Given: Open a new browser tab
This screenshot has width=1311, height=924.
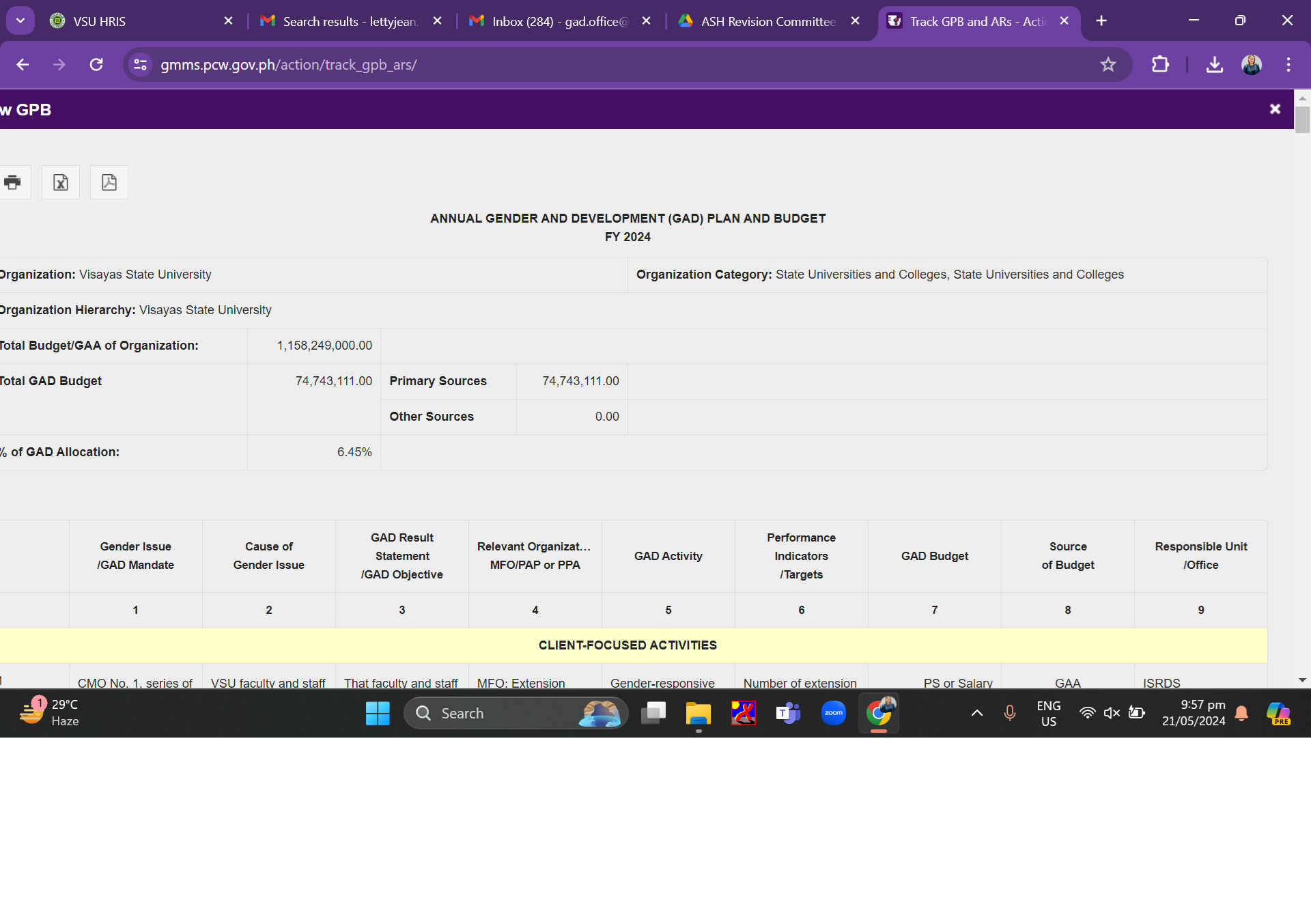Looking at the screenshot, I should (1101, 21).
